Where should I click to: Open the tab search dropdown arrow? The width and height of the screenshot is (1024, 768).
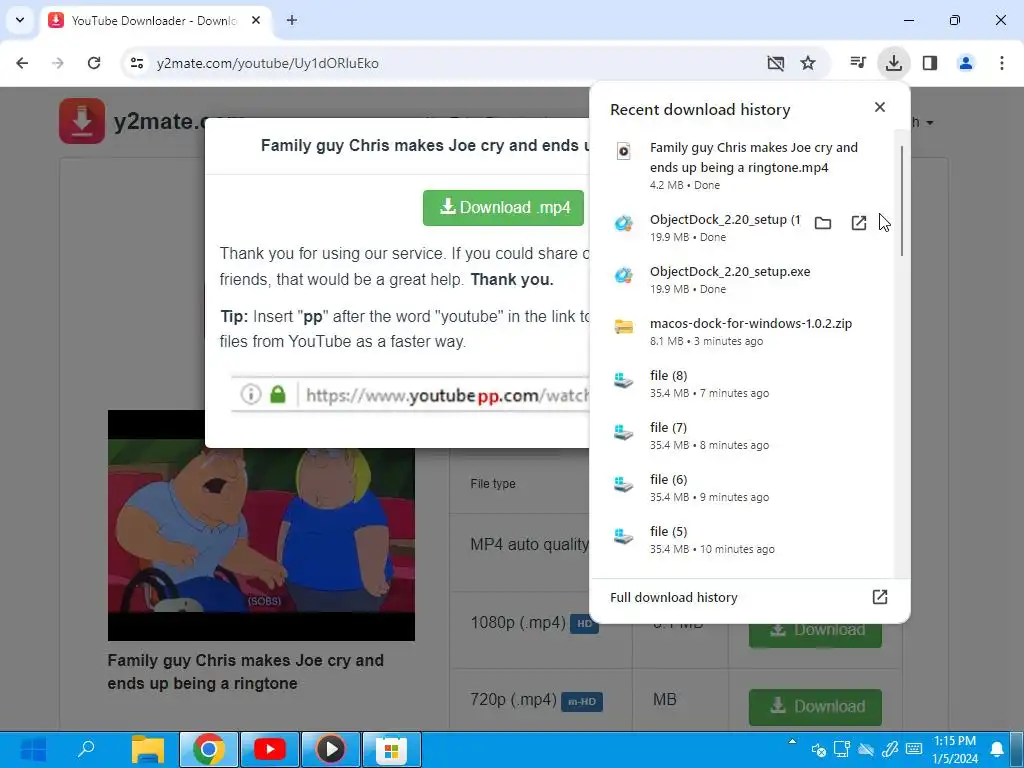pos(20,20)
